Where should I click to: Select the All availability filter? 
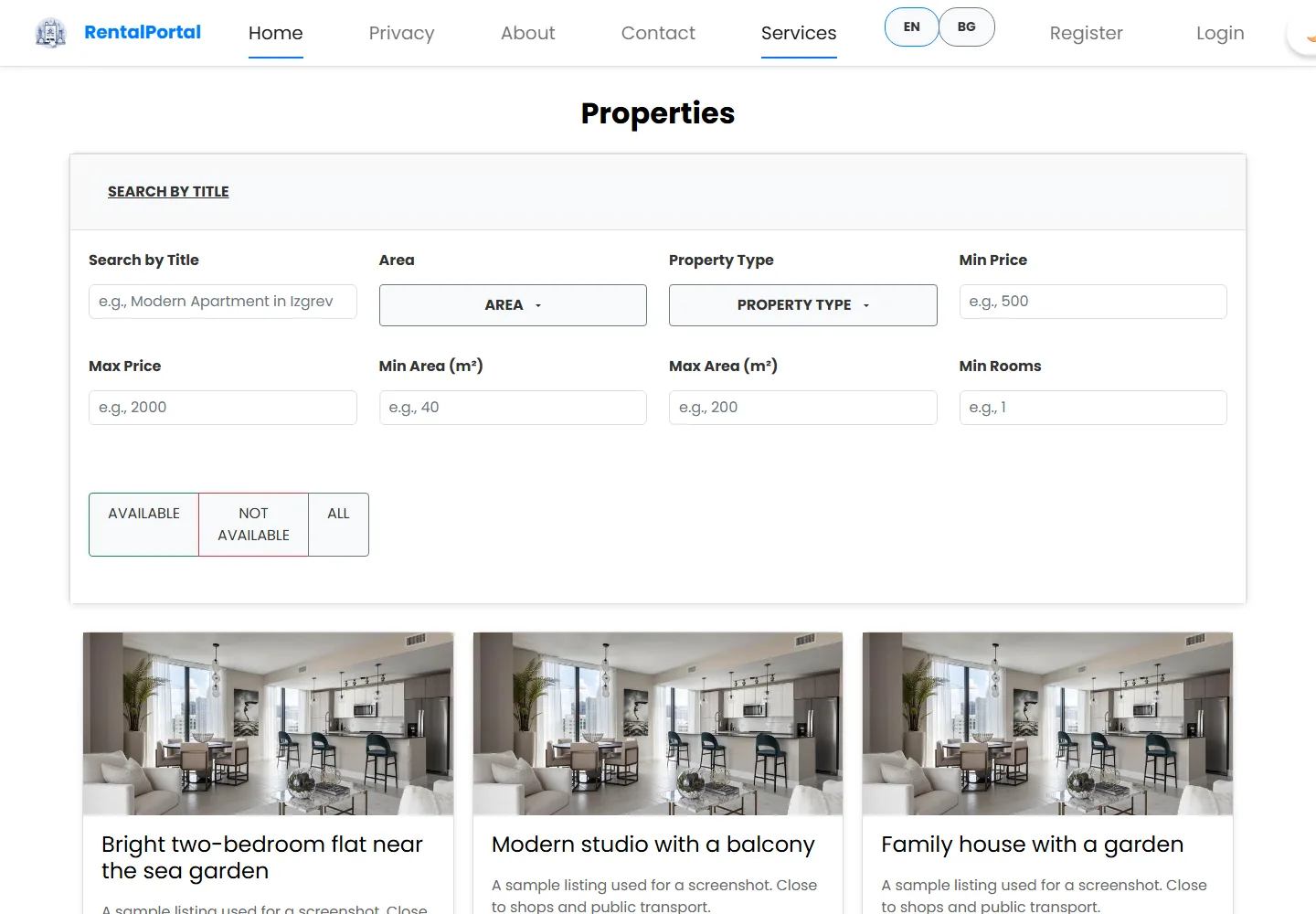(338, 525)
